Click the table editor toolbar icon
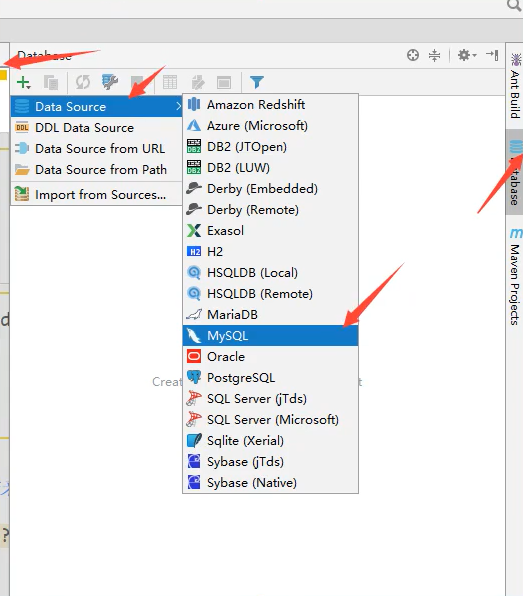Screen dimensions: 523x596 click(x=170, y=82)
